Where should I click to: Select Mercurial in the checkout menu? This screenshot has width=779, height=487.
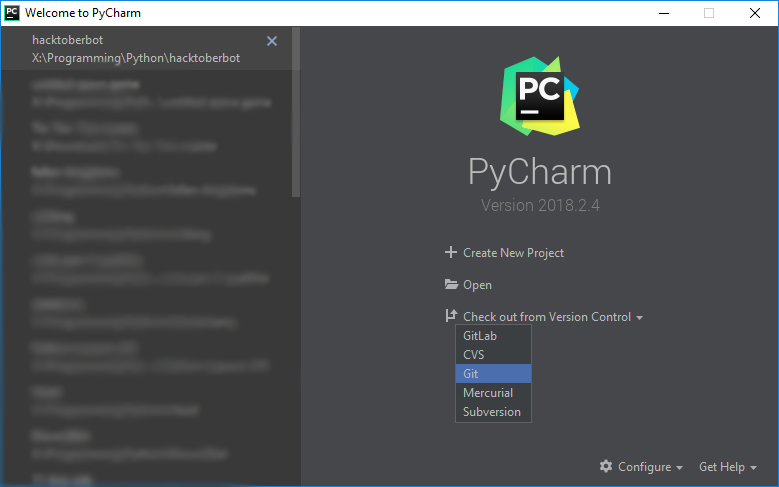(x=493, y=393)
